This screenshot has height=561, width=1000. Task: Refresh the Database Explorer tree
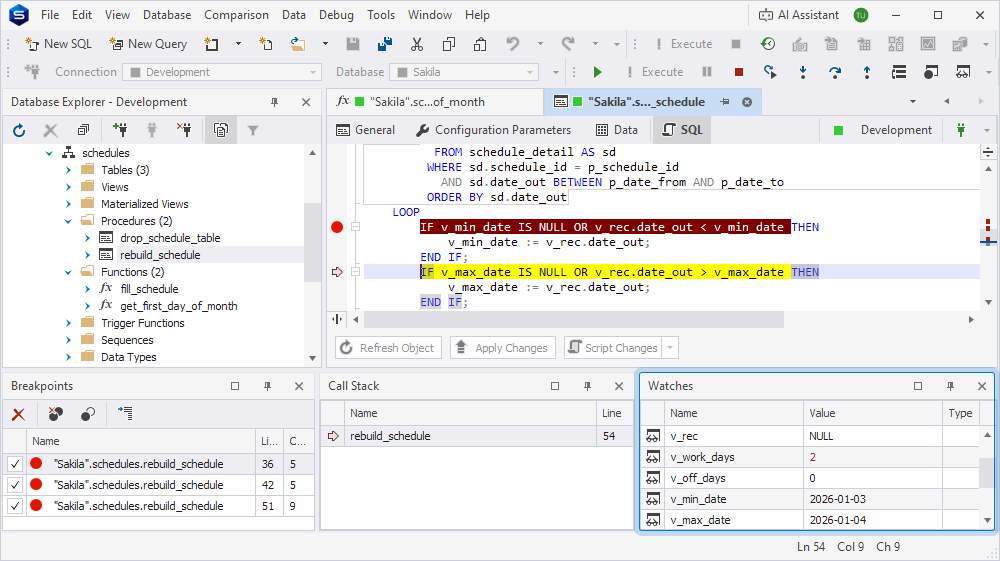[19, 131]
